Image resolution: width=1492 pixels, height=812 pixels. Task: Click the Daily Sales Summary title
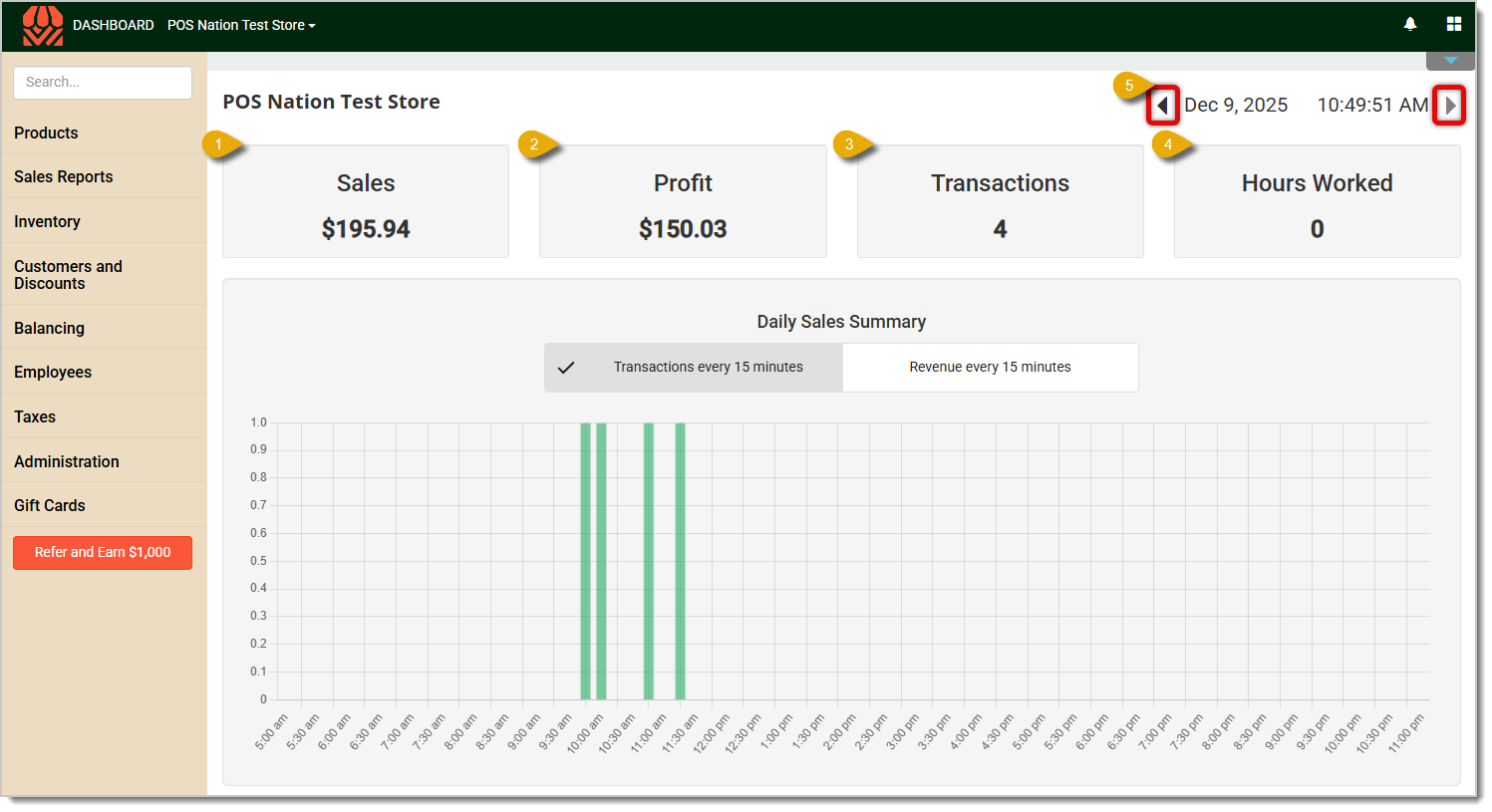pyautogui.click(x=841, y=322)
